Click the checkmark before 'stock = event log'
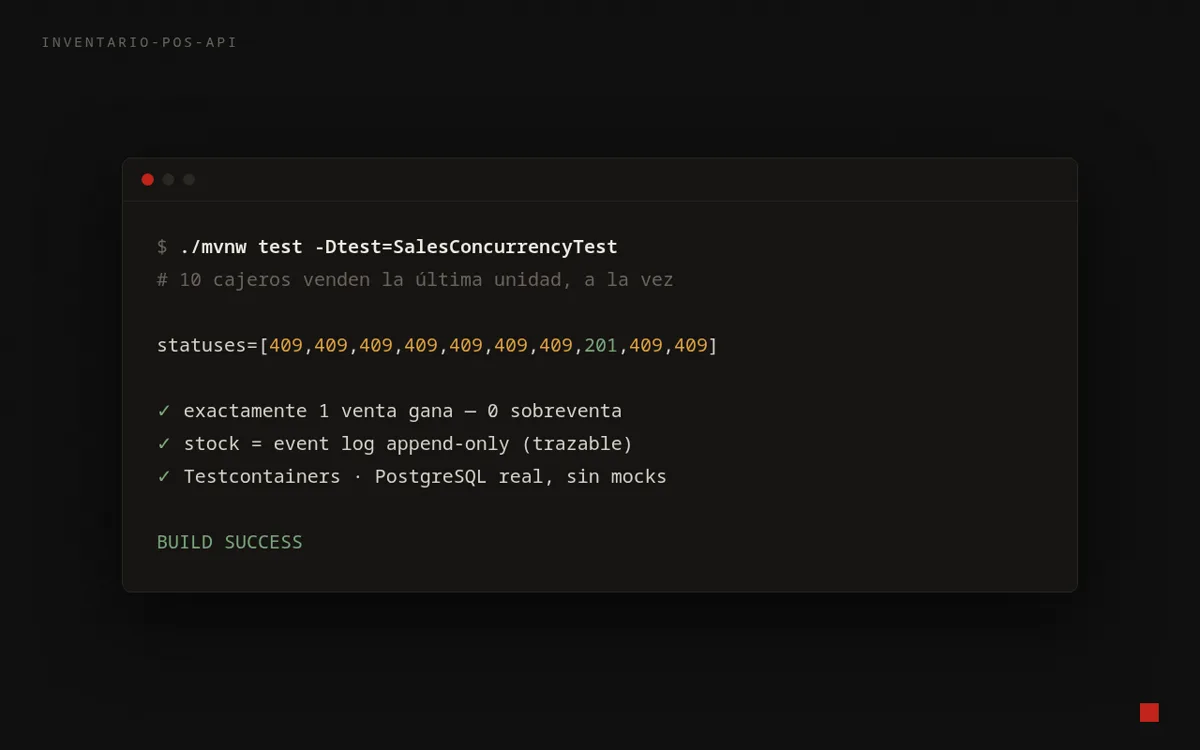The width and height of the screenshot is (1200, 750). click(x=164, y=444)
